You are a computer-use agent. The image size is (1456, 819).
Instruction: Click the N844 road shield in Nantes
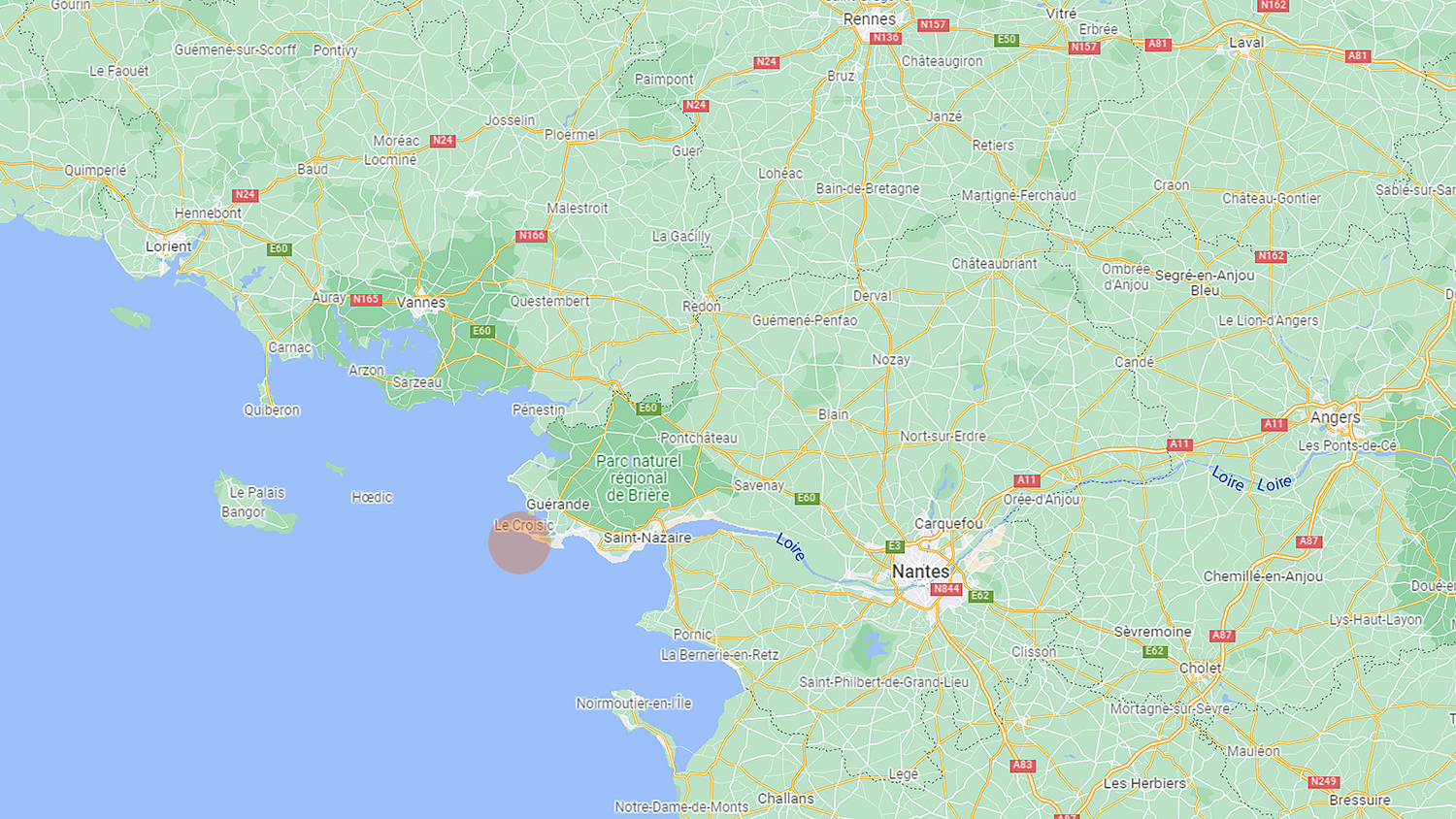[x=945, y=589]
